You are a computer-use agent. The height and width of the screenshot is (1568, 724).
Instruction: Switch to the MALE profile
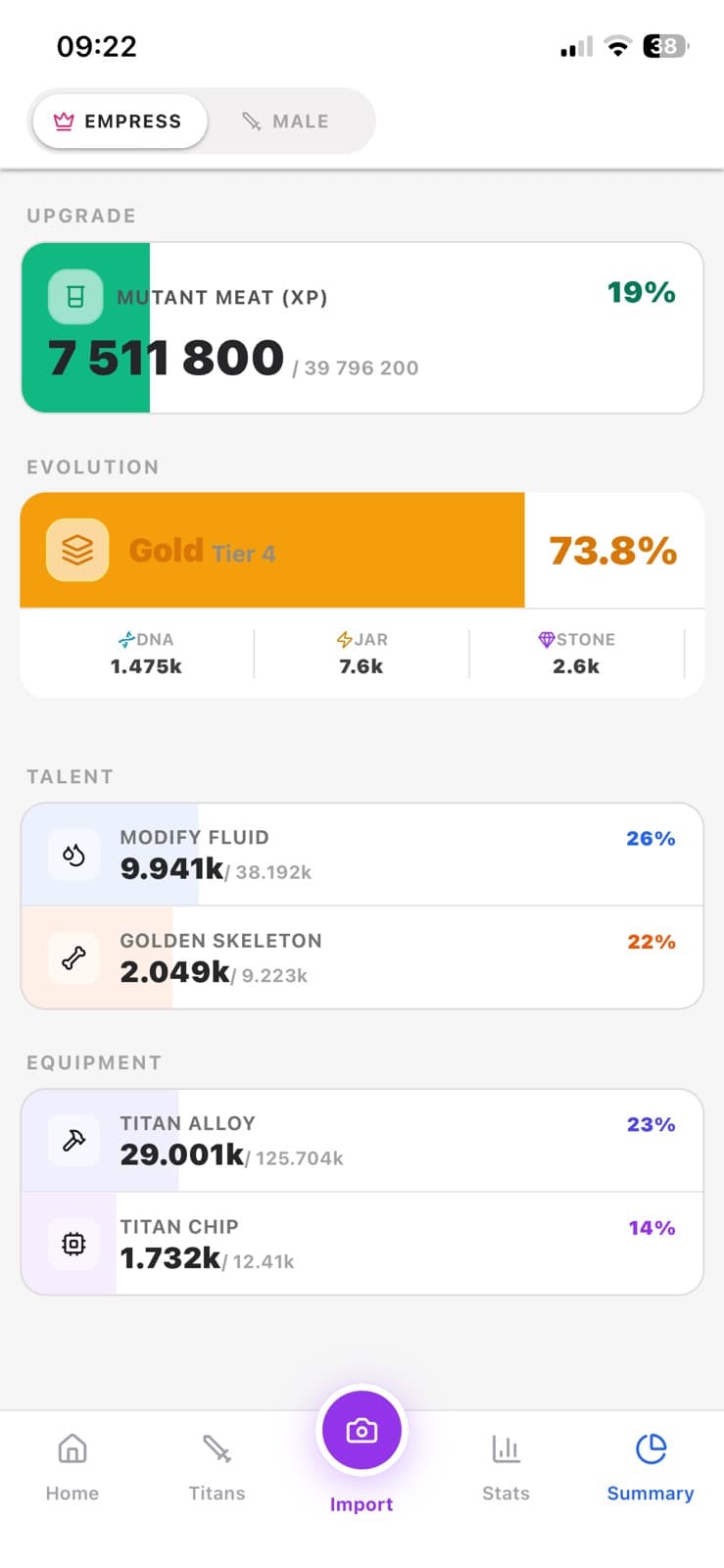coord(285,121)
